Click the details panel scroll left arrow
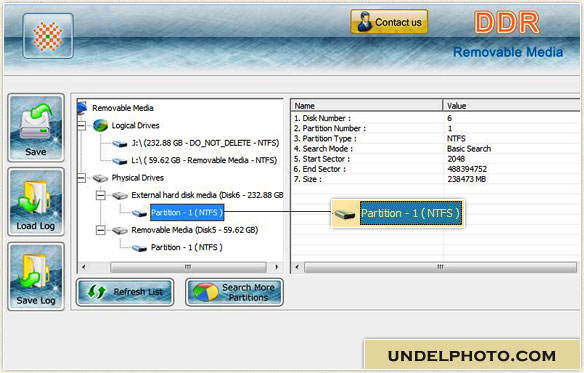 click(x=297, y=267)
